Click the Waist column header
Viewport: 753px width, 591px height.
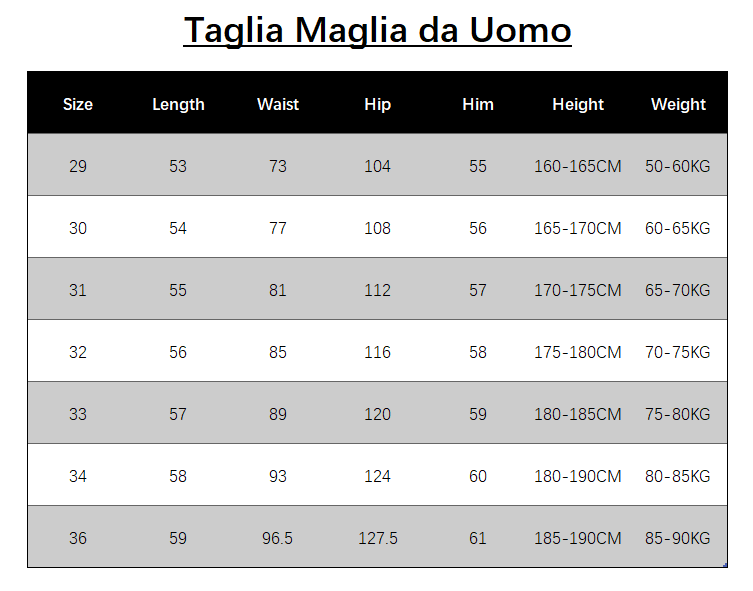[x=278, y=104]
